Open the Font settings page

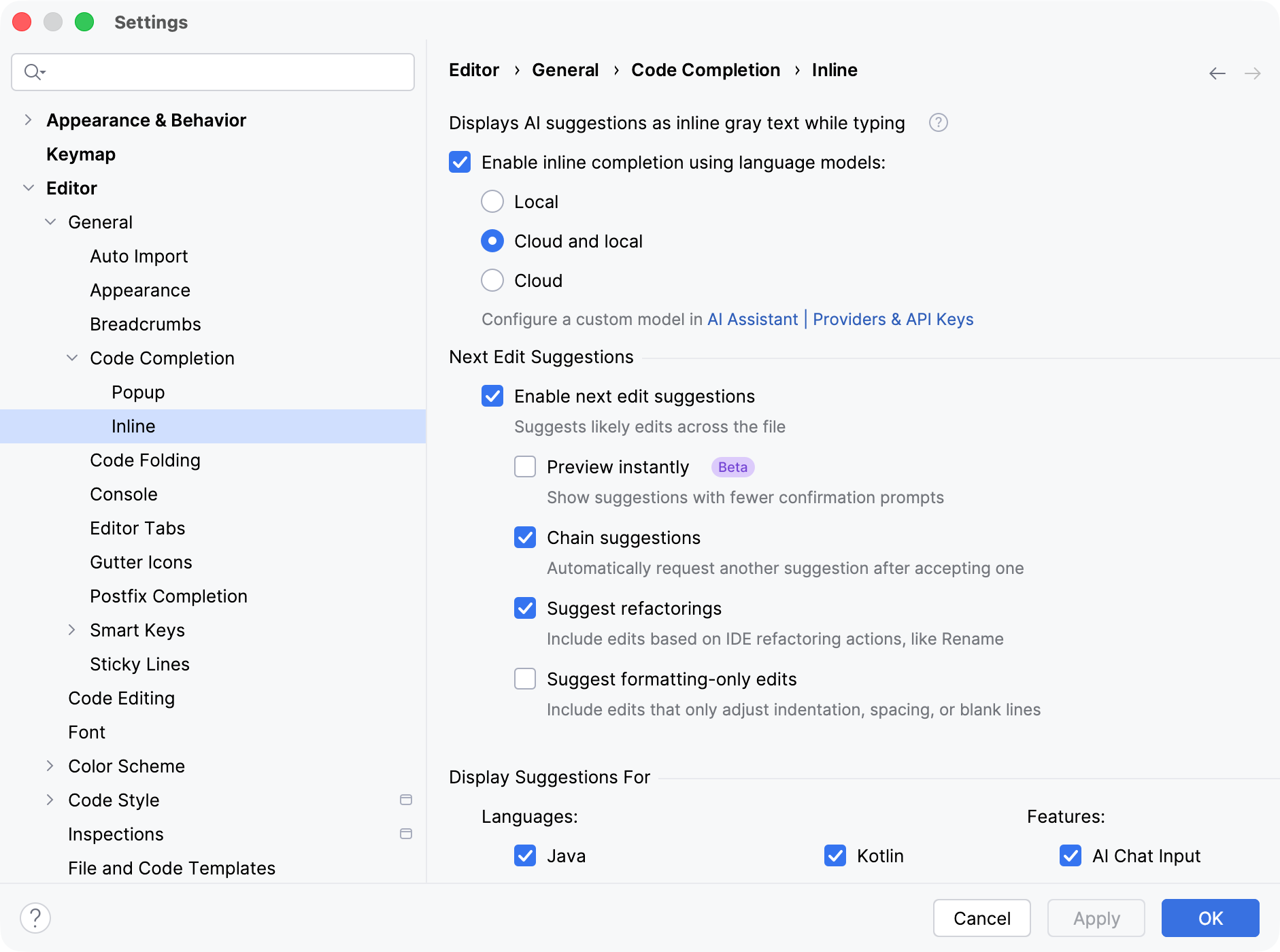[x=86, y=732]
